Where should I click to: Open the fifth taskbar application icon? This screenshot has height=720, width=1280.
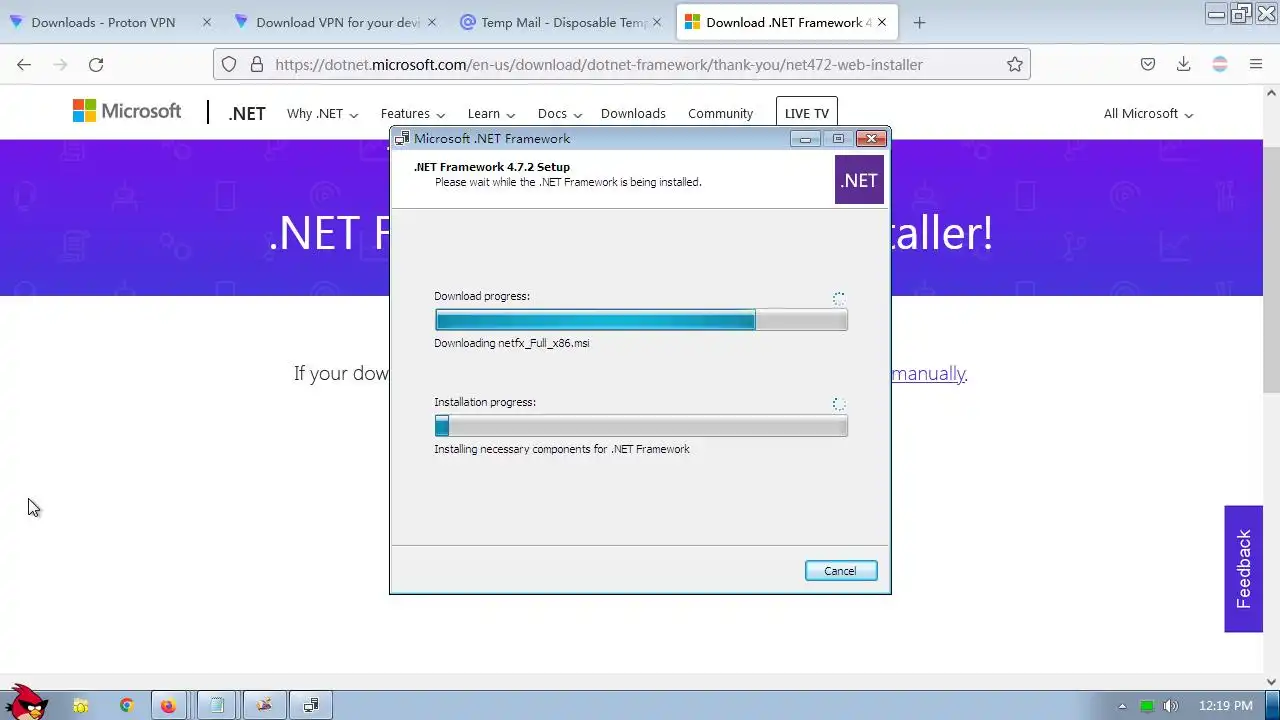(x=264, y=705)
